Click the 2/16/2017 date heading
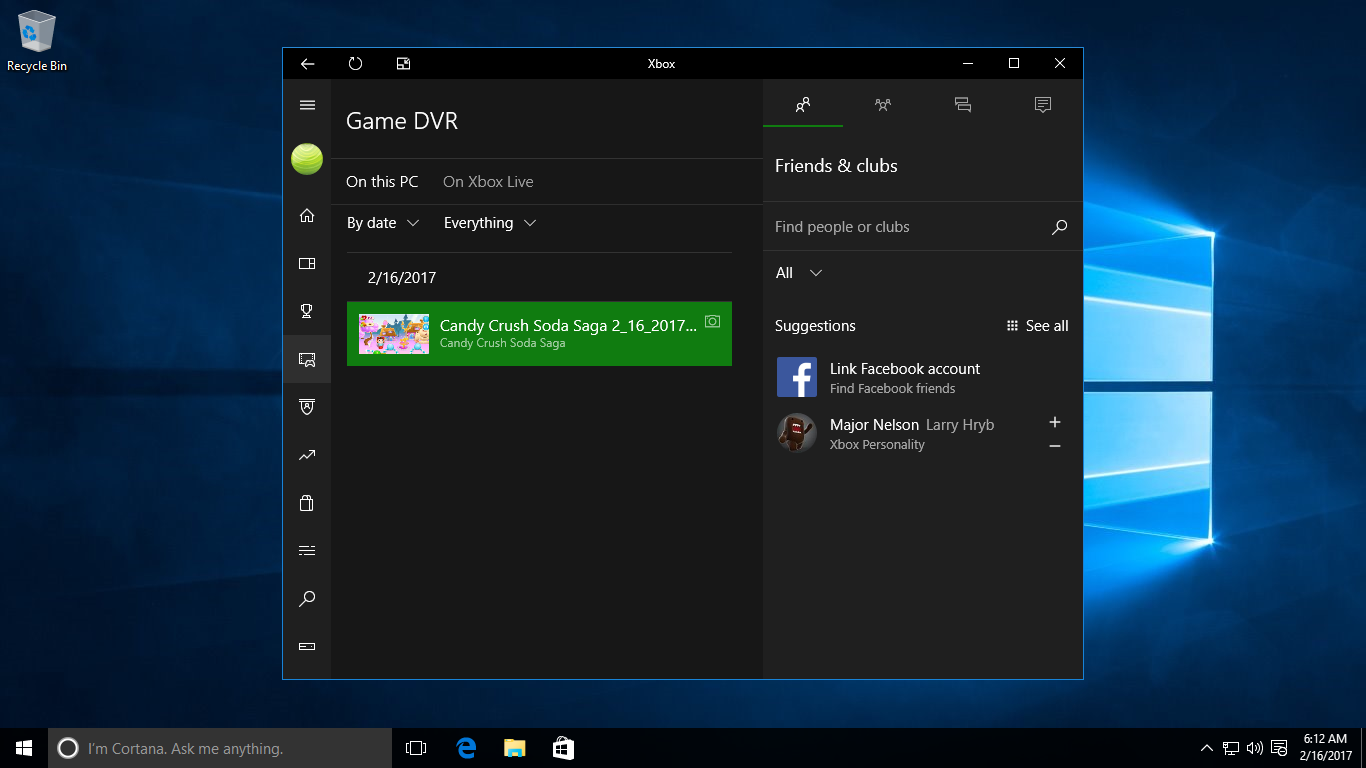The height and width of the screenshot is (768, 1366). point(402,278)
